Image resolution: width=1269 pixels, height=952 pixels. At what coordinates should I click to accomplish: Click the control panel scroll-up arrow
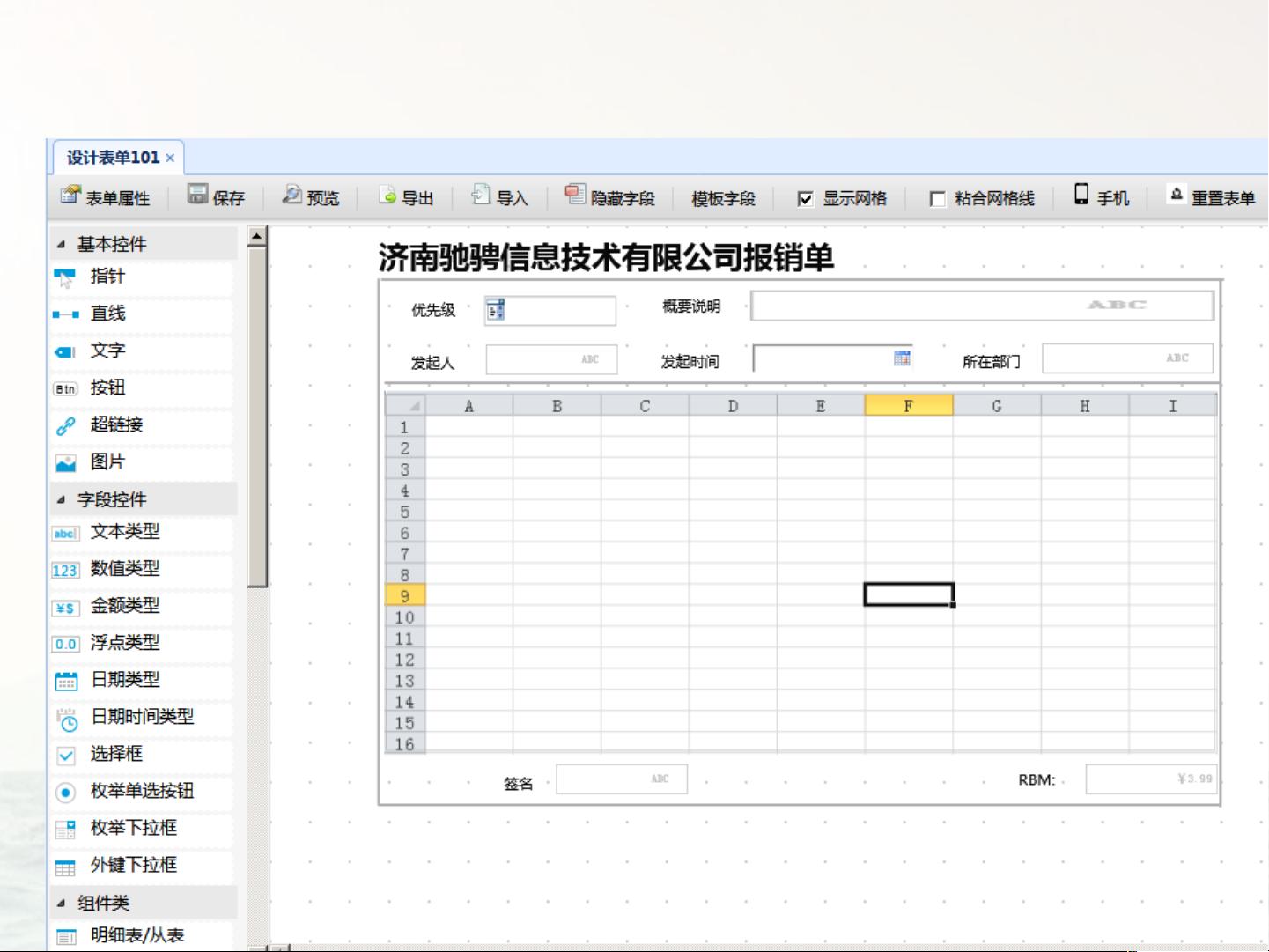pyautogui.click(x=256, y=235)
